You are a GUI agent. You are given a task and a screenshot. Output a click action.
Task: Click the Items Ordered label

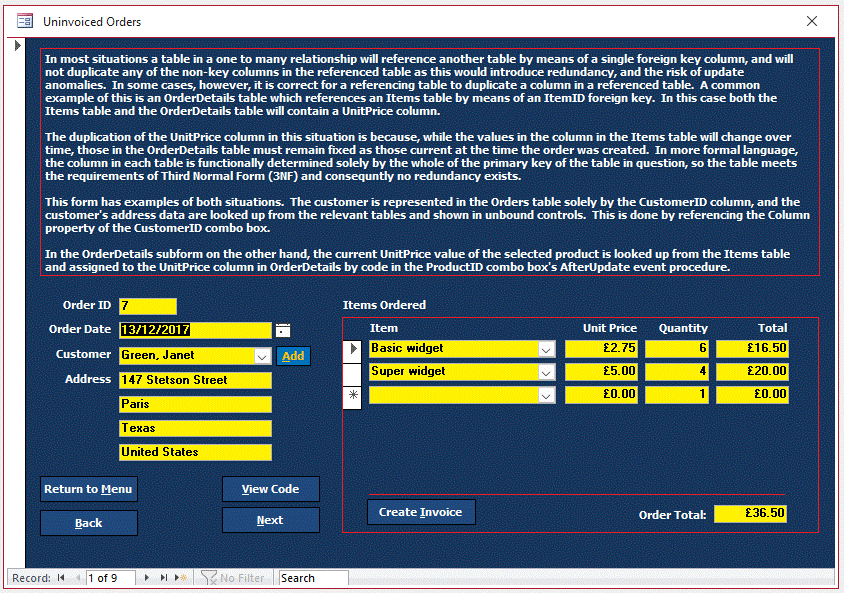(x=384, y=305)
